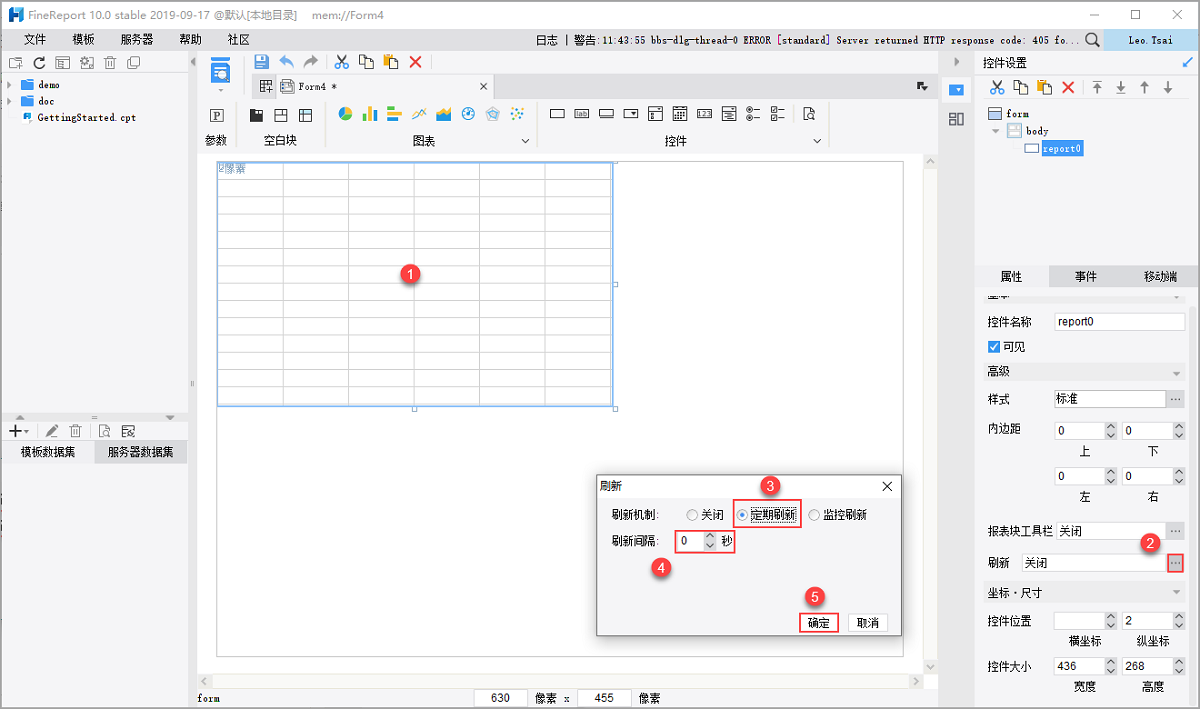The width and height of the screenshot is (1200, 709).
Task: Open the 服务器 menu
Action: pos(137,40)
